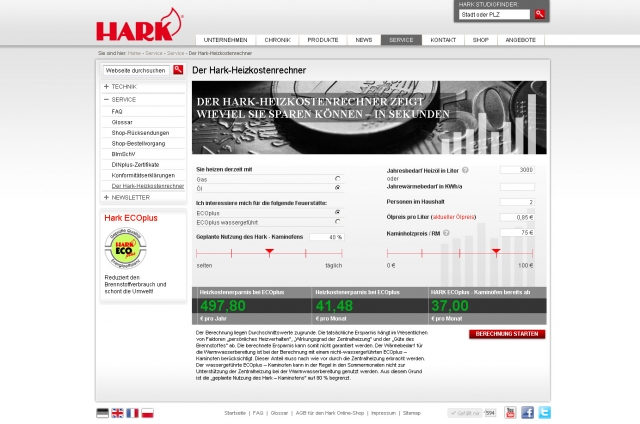640x424 pixels.
Task: Click the Hark flame logo
Action: (140, 25)
